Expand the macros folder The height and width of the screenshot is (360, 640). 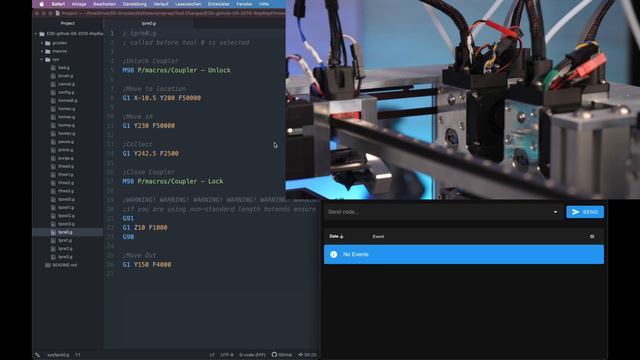pyautogui.click(x=42, y=51)
